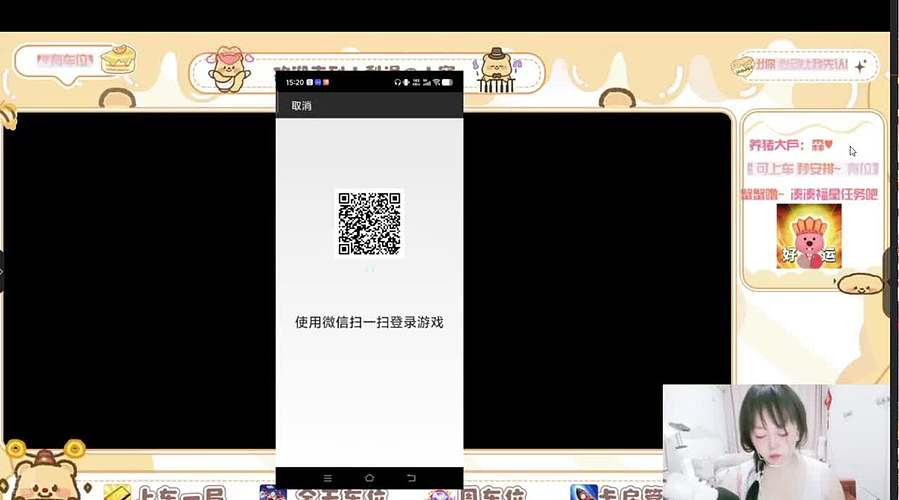Click the piano-playing bear icon on banner
The width and height of the screenshot is (899, 500).
click(497, 71)
